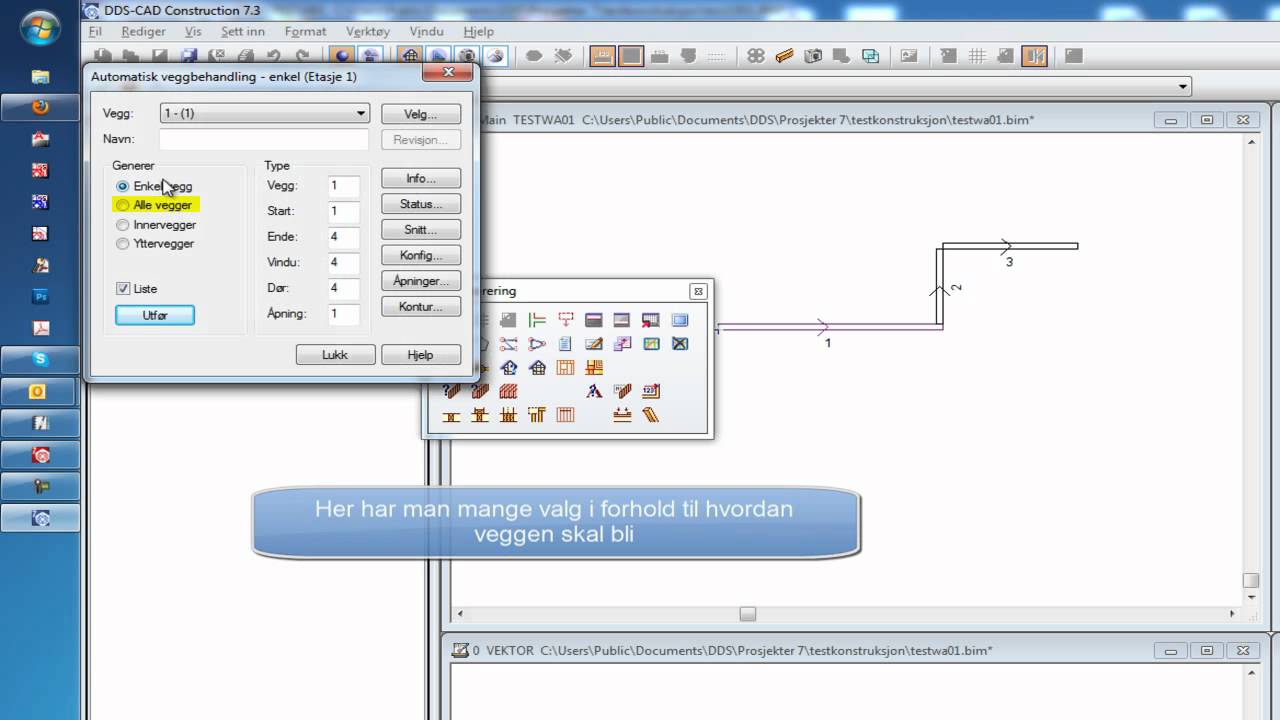Click the undo arrow in main toolbar
The height and width of the screenshot is (720, 1280).
point(273,56)
